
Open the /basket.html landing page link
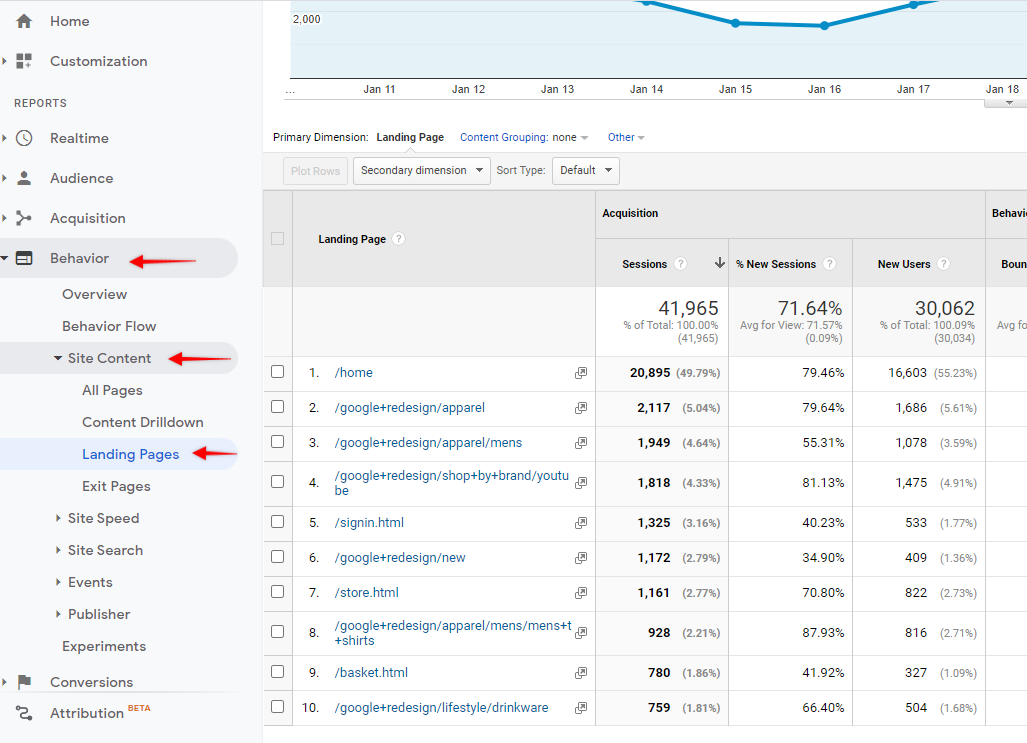pyautogui.click(x=370, y=672)
